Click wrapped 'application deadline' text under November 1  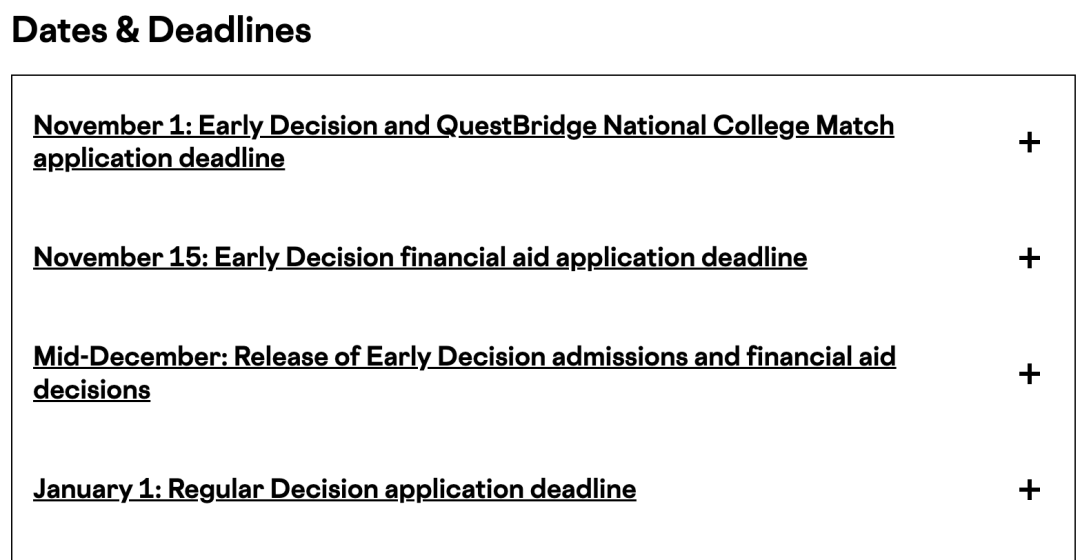coord(159,158)
